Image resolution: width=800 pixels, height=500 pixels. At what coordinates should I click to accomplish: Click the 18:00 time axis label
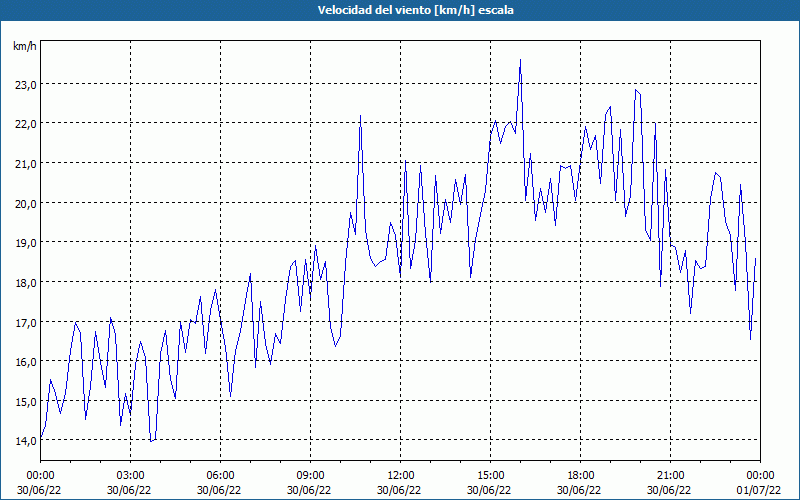(x=581, y=476)
